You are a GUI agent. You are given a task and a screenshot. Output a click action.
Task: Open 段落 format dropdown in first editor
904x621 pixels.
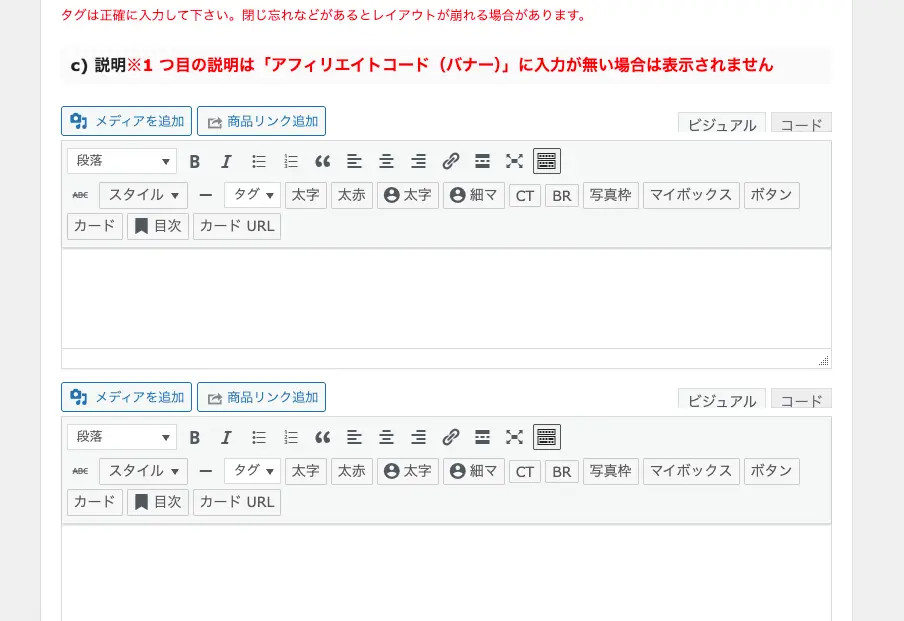coord(122,161)
